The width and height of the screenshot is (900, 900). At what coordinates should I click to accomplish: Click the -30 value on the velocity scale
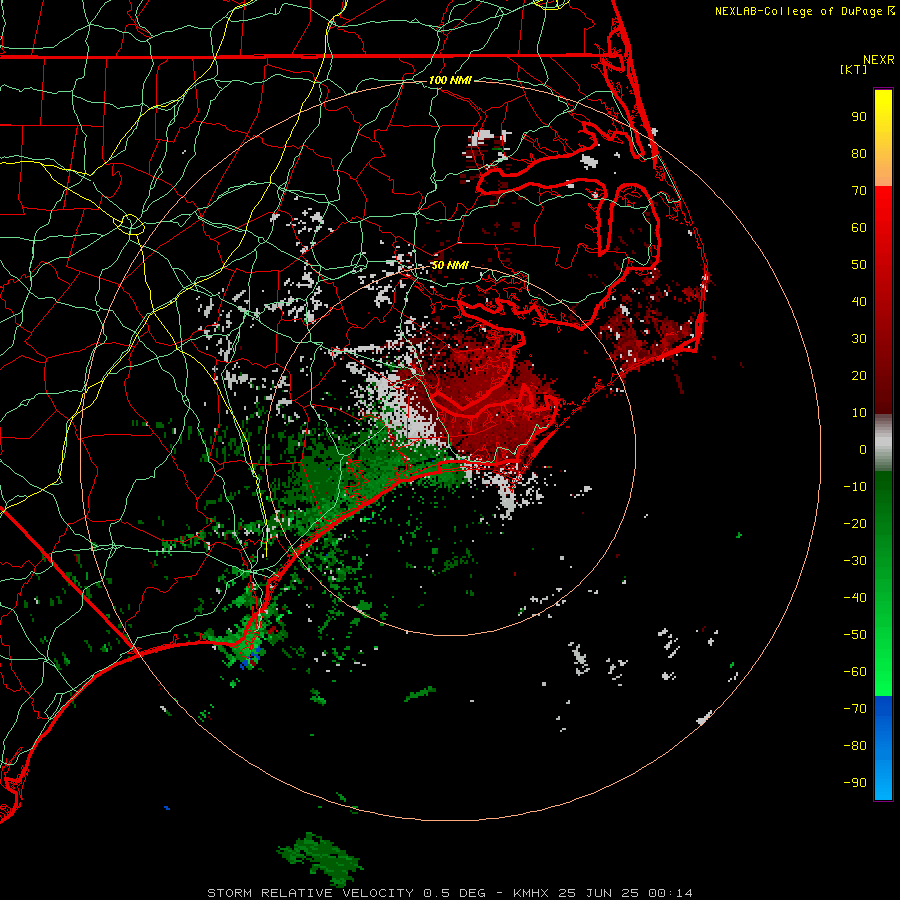pos(855,561)
